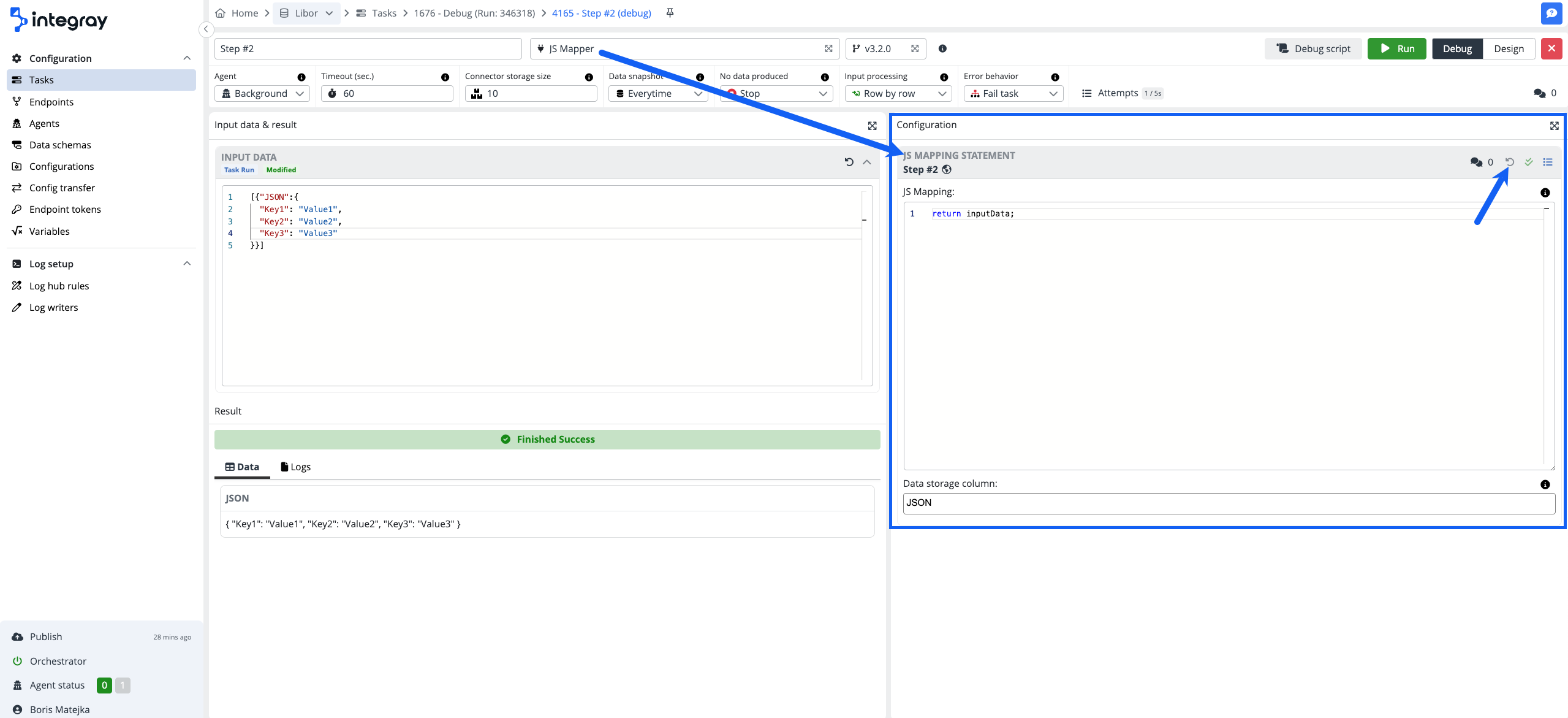Switch to the Logs tab
This screenshot has height=718, width=1568.
pyautogui.click(x=296, y=467)
